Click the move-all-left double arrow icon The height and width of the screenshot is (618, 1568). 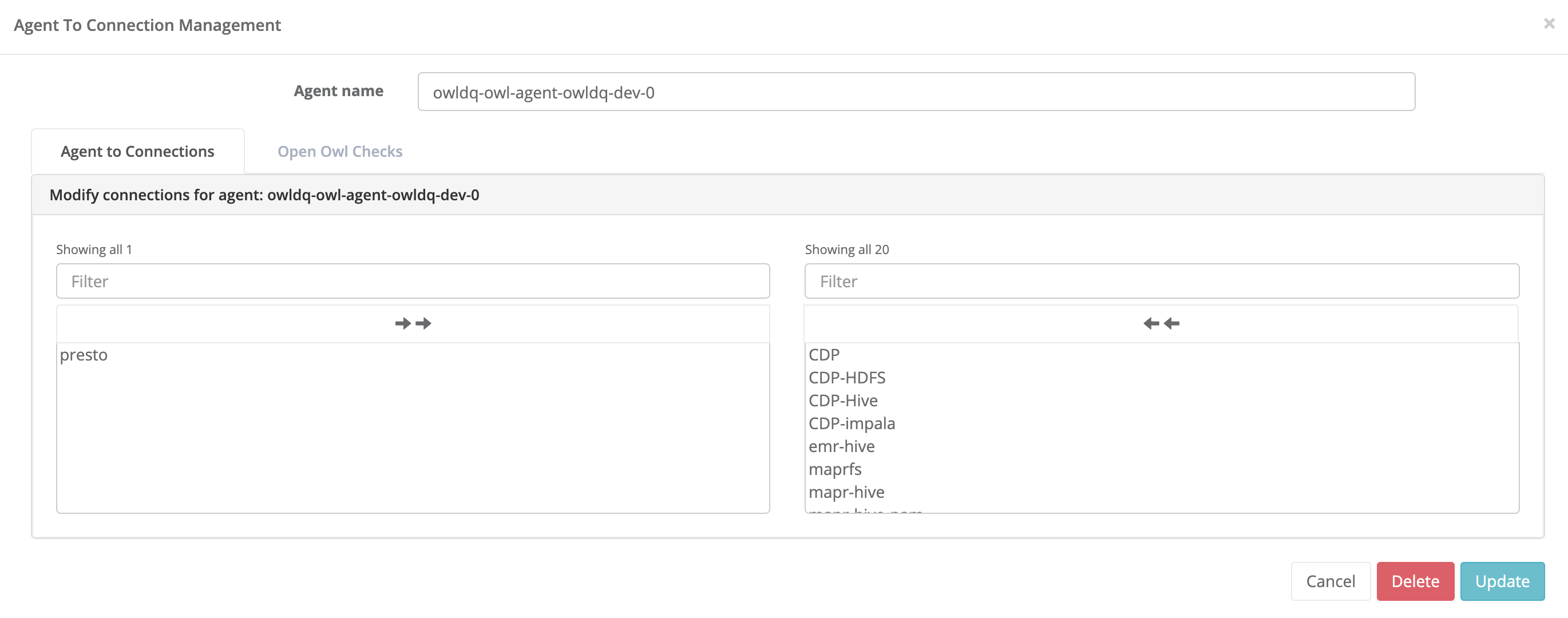pyautogui.click(x=1161, y=323)
